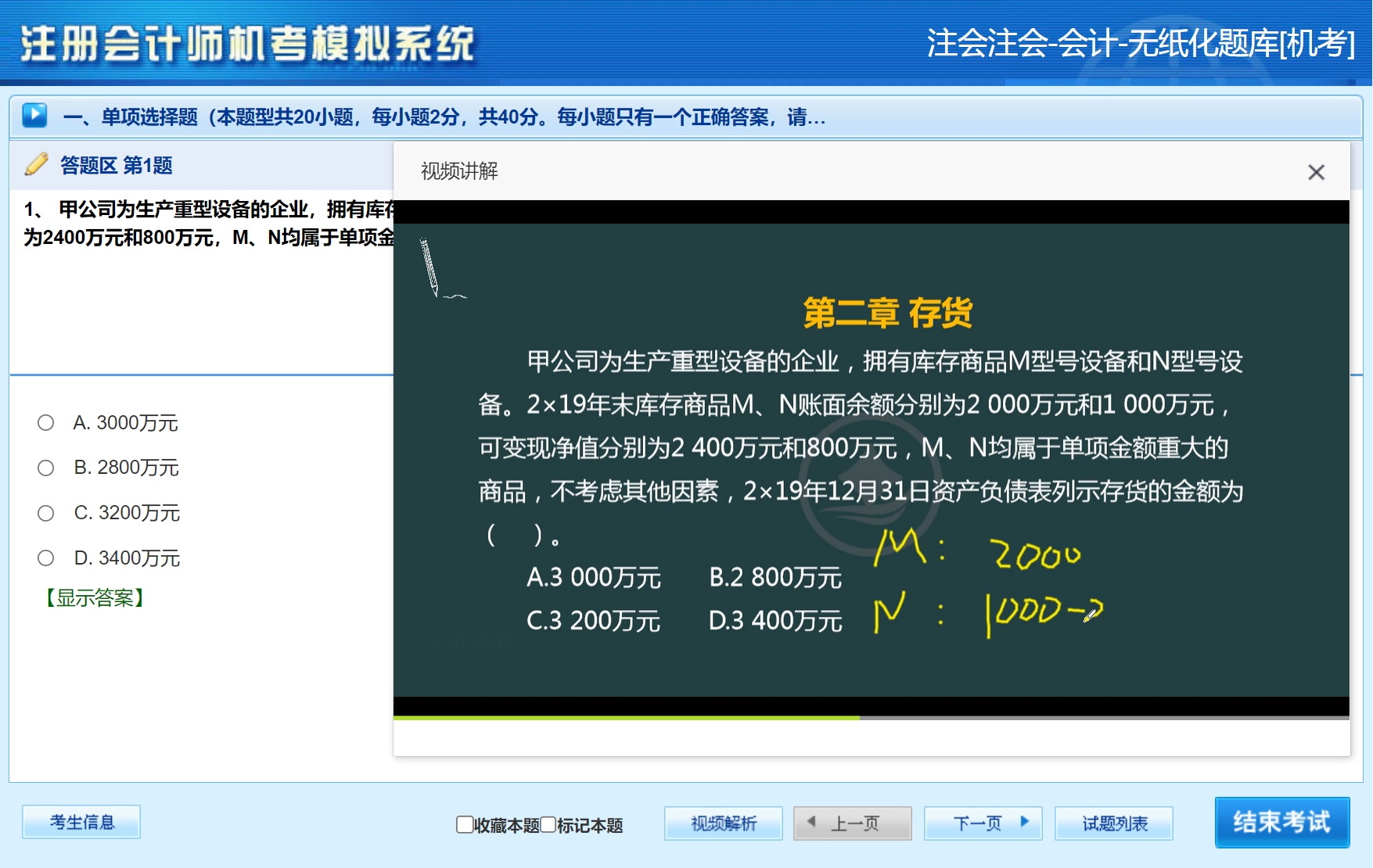Viewport: 1373px width, 868px height.
Task: Go to next page with 下一页
Action: click(983, 823)
